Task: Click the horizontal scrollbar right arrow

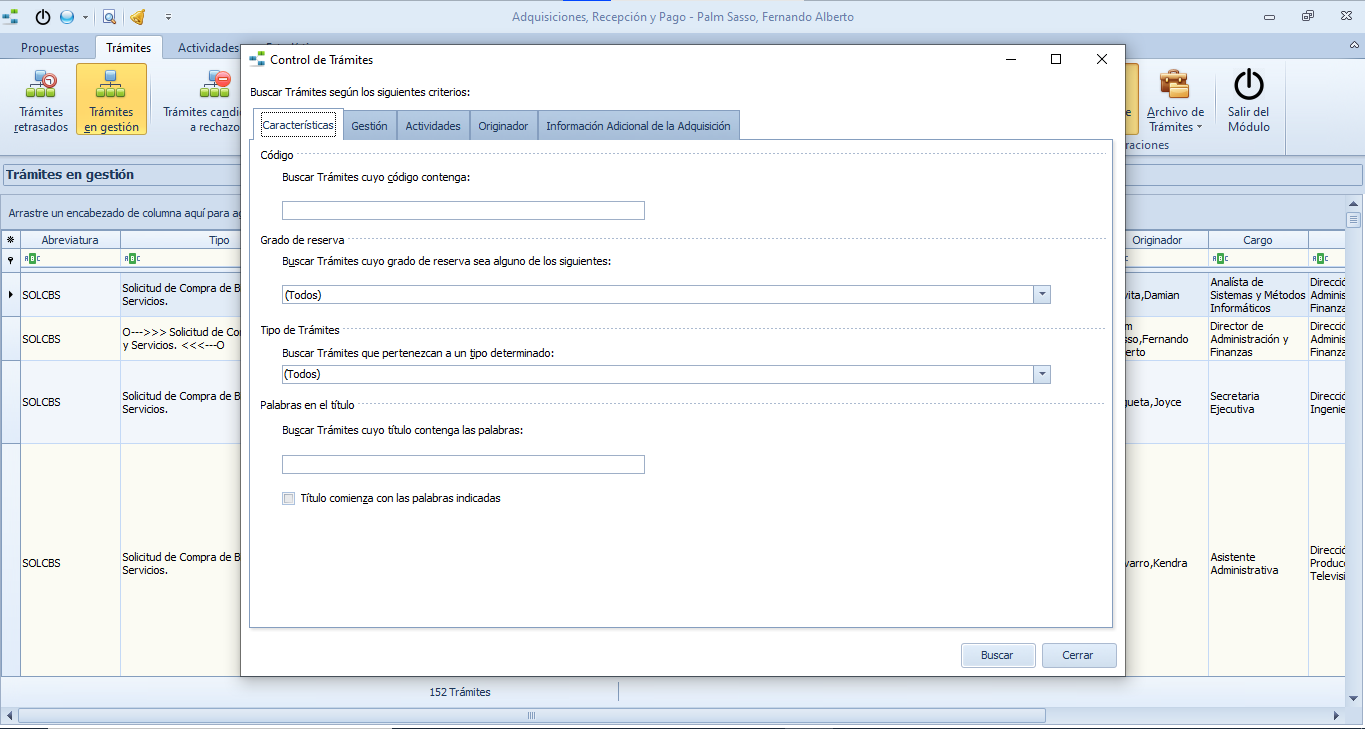Action: tap(1338, 715)
